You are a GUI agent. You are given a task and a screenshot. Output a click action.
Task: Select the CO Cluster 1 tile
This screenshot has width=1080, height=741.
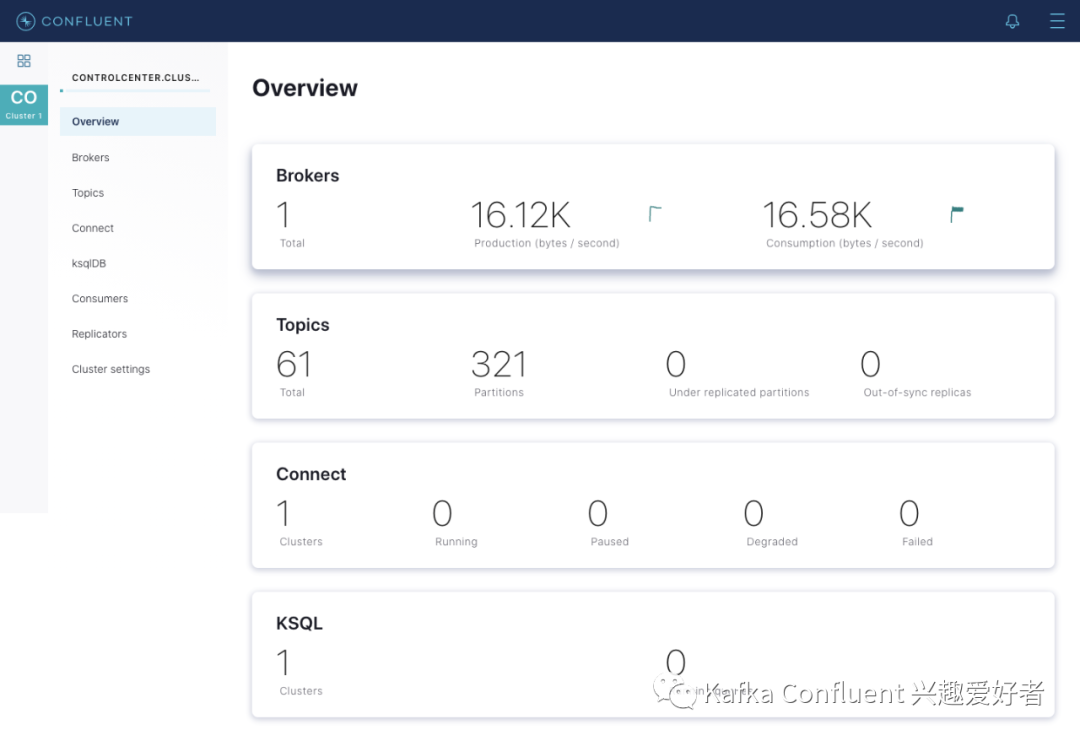(24, 105)
